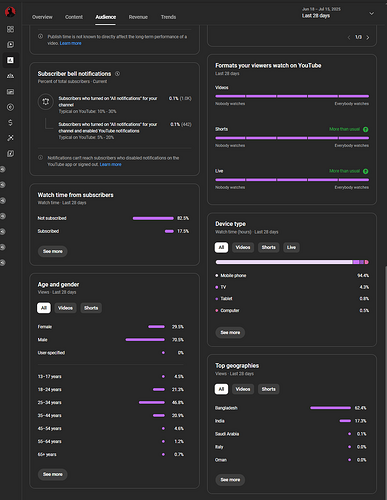Open the Copyright icon in sidebar

click(10, 107)
